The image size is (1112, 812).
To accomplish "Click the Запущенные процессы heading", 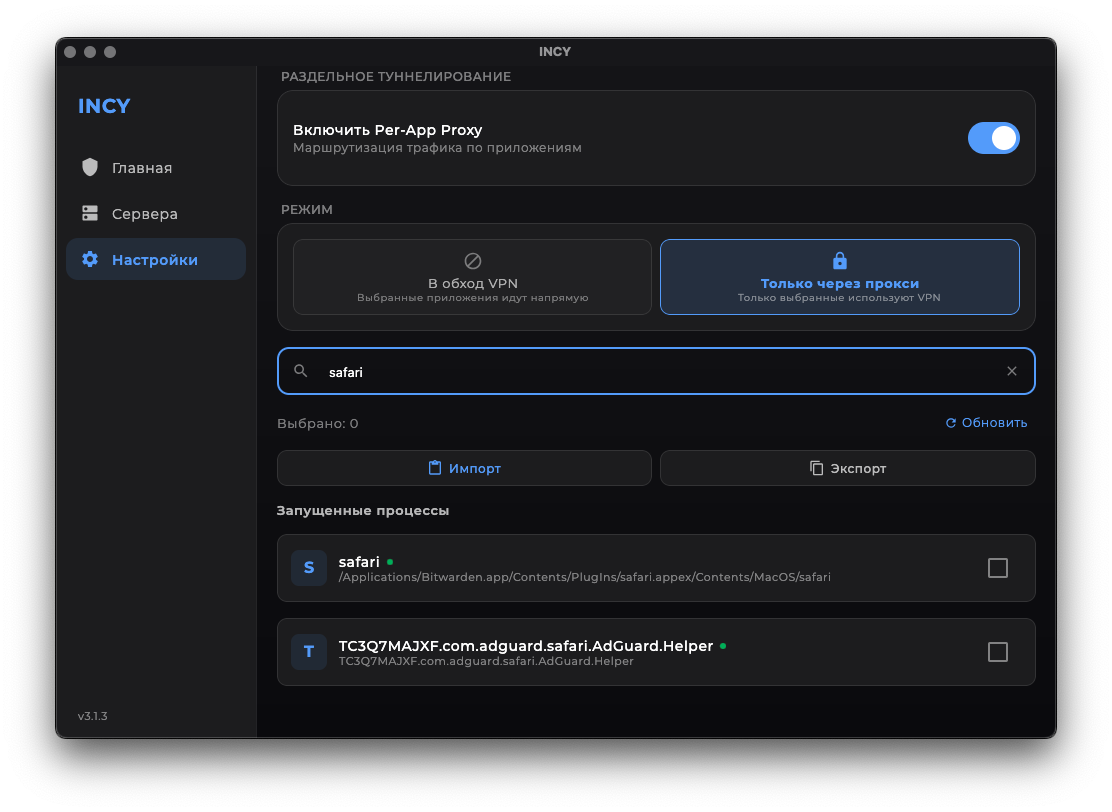I will click(x=362, y=511).
